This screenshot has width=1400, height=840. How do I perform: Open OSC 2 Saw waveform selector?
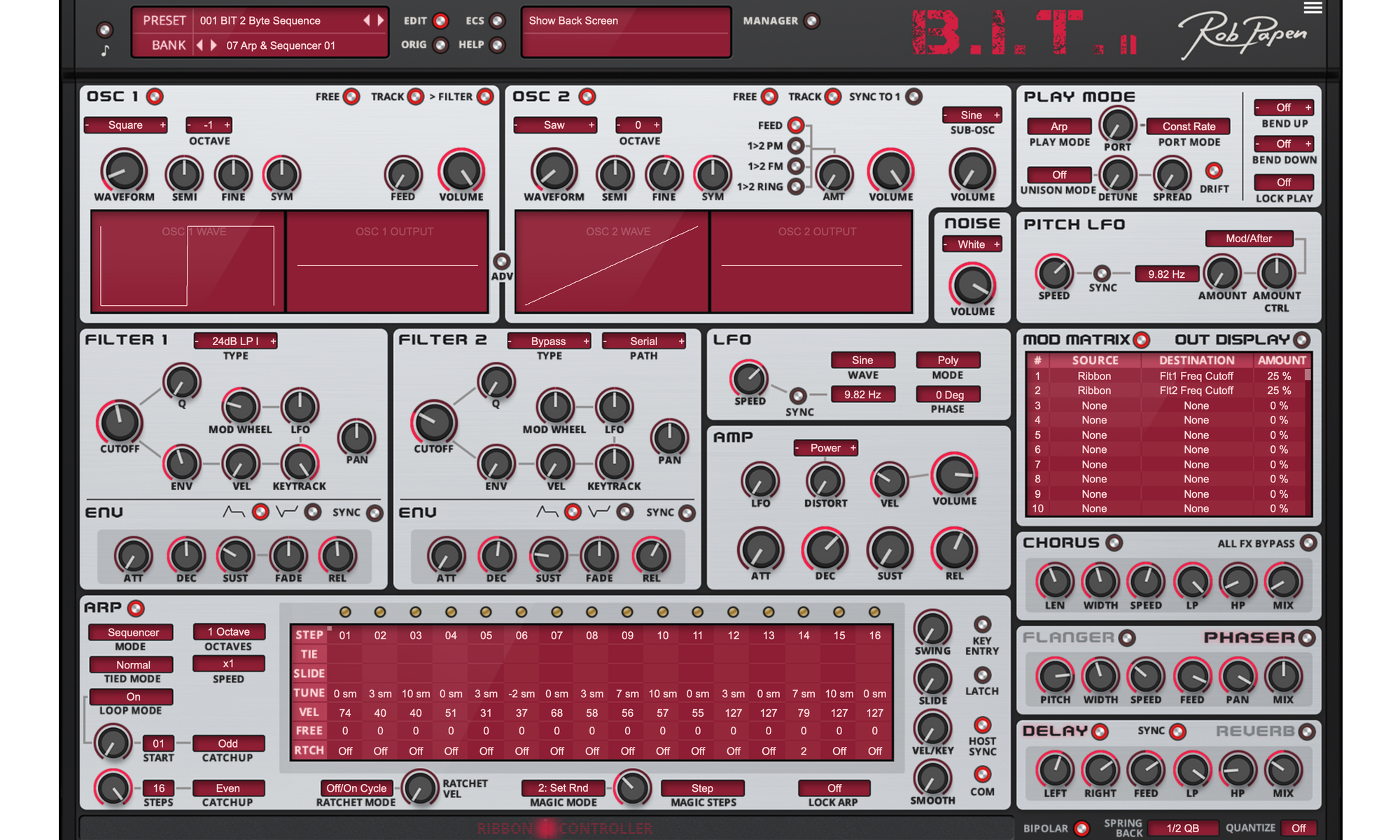(x=554, y=125)
